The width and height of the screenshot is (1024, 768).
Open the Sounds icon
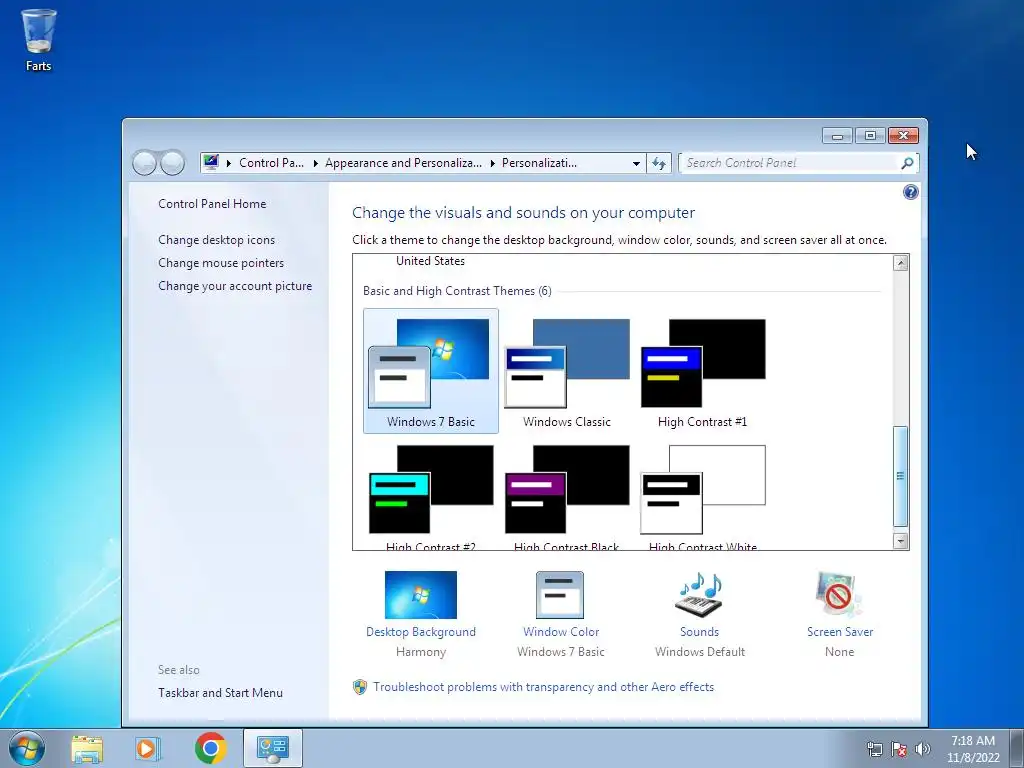click(x=699, y=594)
